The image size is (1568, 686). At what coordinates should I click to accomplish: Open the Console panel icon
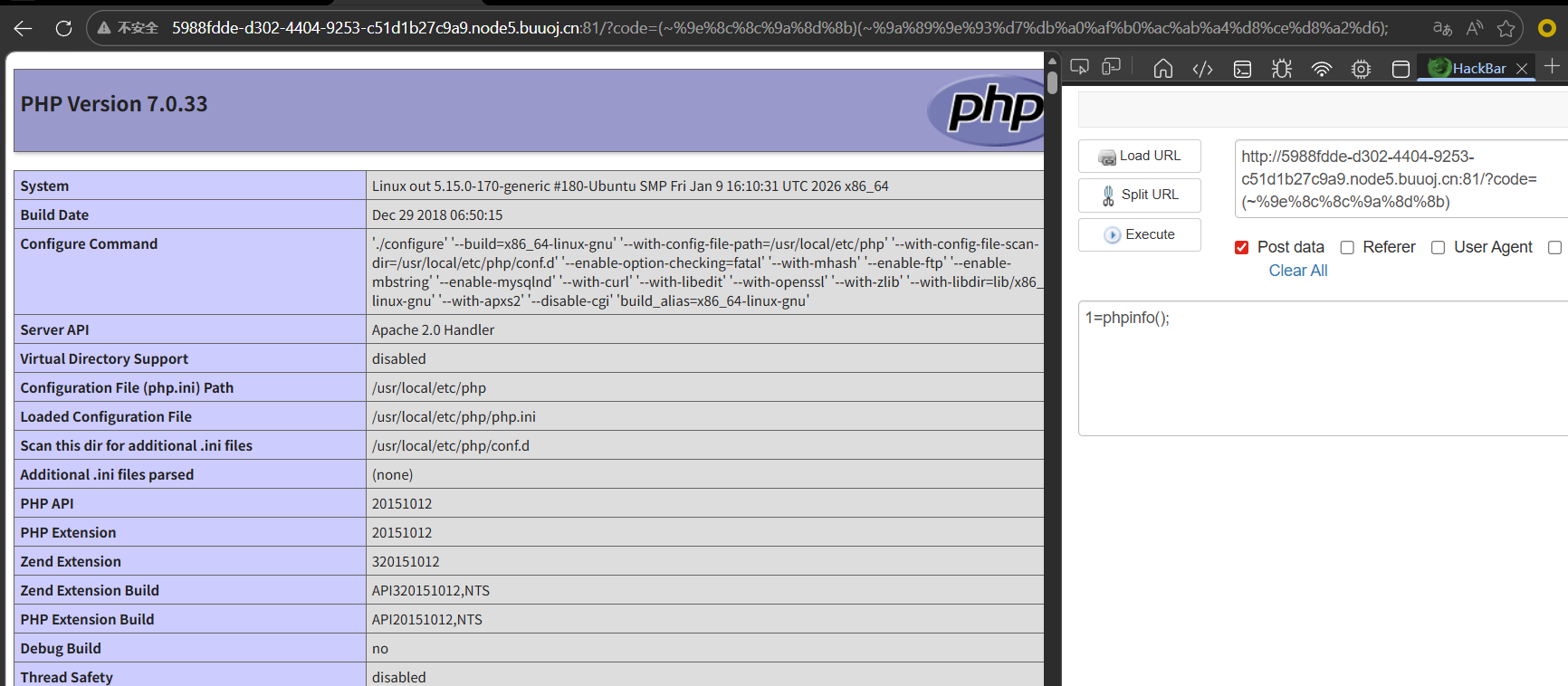(1242, 69)
